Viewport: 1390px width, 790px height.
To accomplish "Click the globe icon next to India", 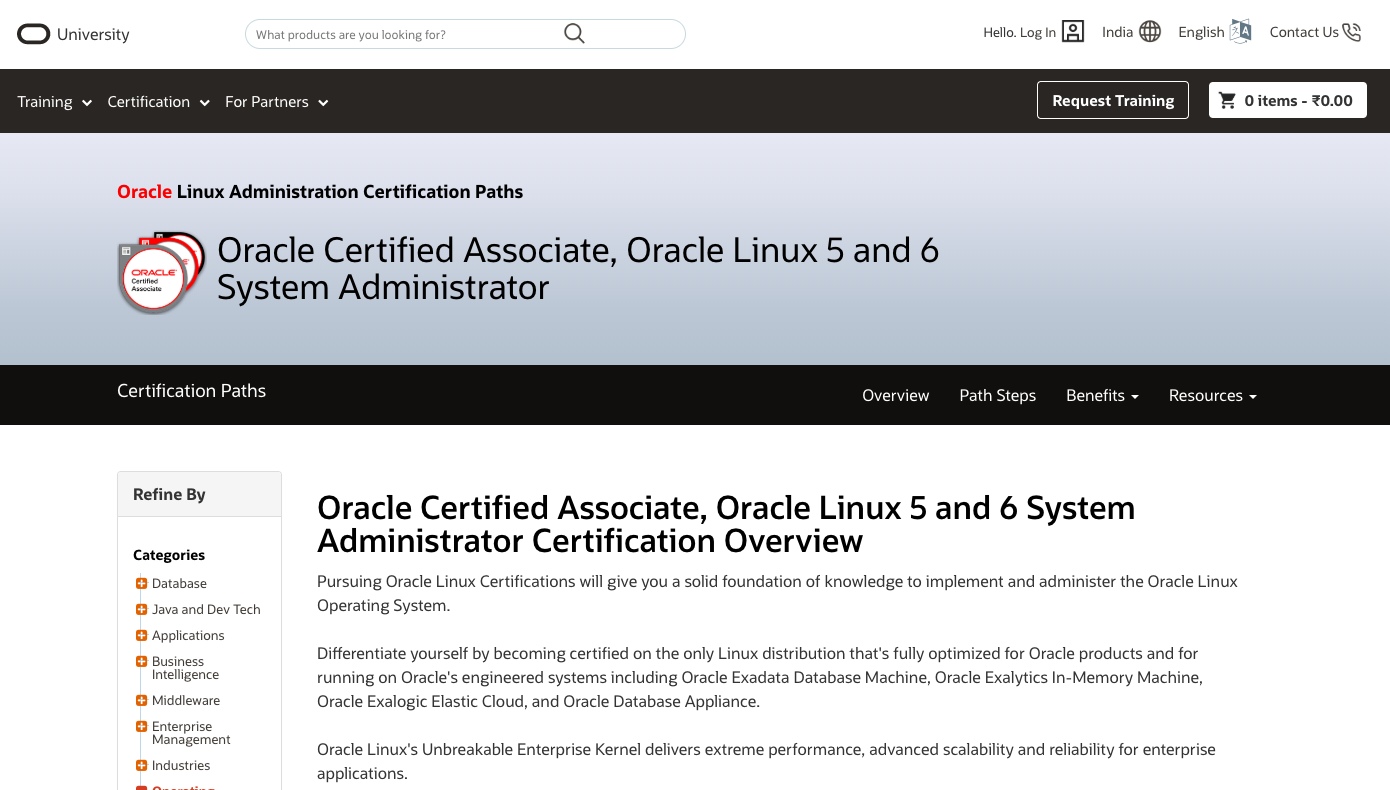I will (x=1150, y=32).
